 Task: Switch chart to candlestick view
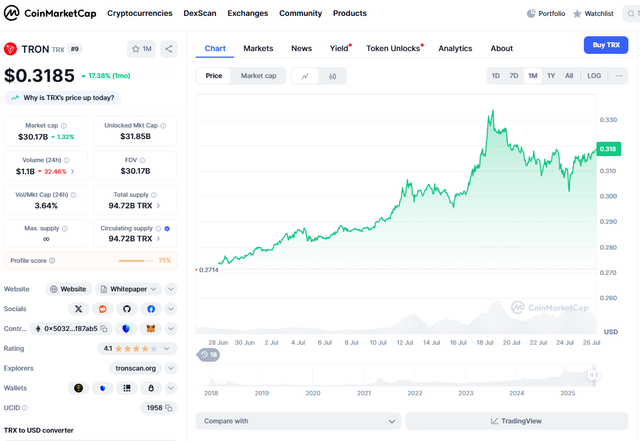pyautogui.click(x=333, y=76)
